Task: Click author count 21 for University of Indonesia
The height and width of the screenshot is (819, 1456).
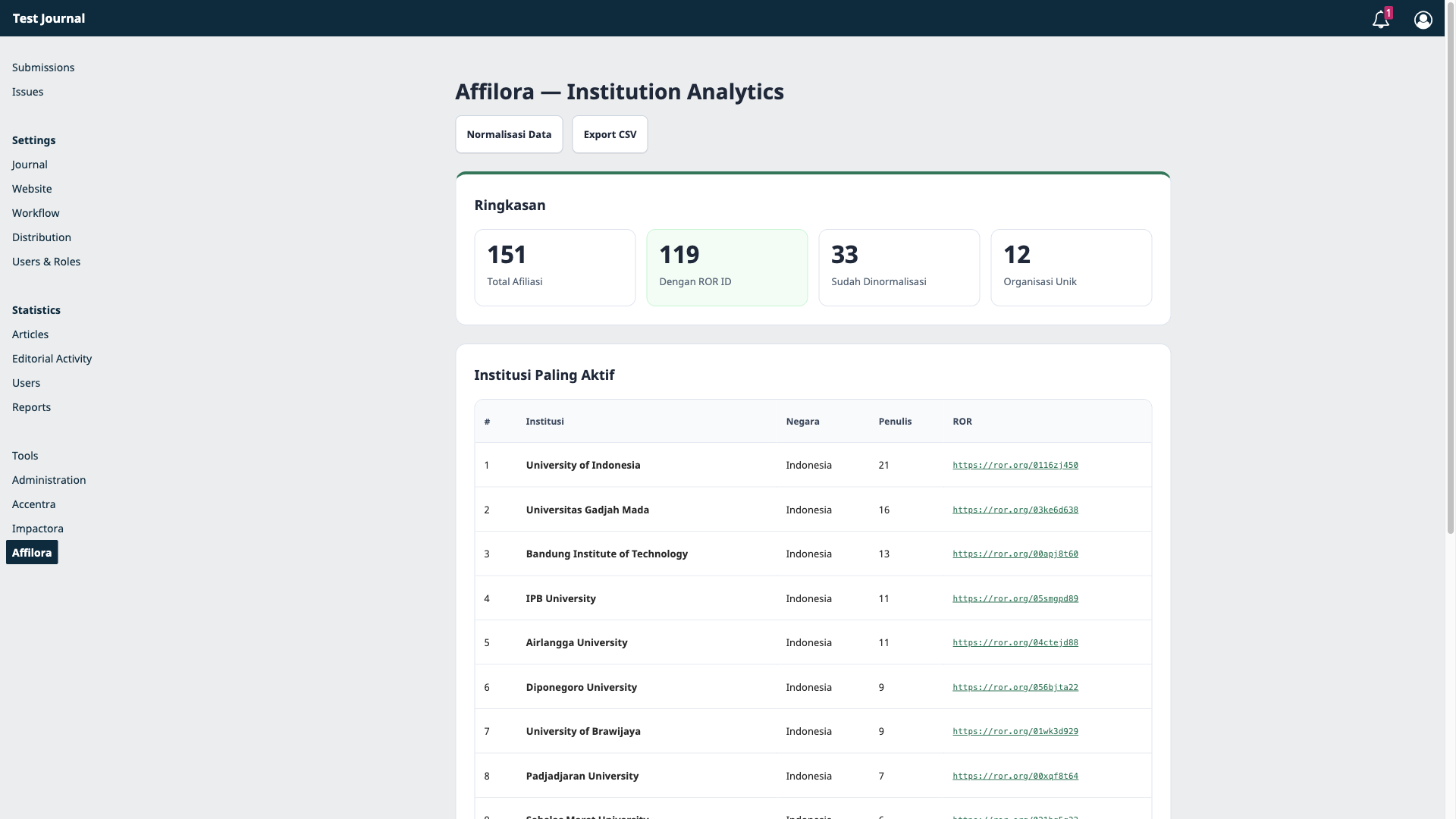Action: pos(883,466)
